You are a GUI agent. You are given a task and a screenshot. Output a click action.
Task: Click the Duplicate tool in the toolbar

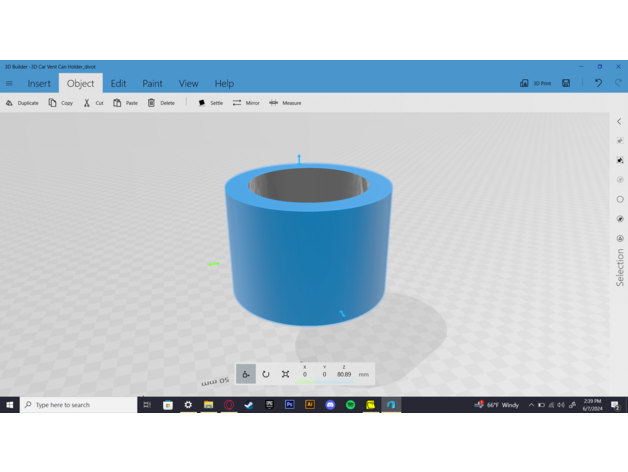point(22,103)
